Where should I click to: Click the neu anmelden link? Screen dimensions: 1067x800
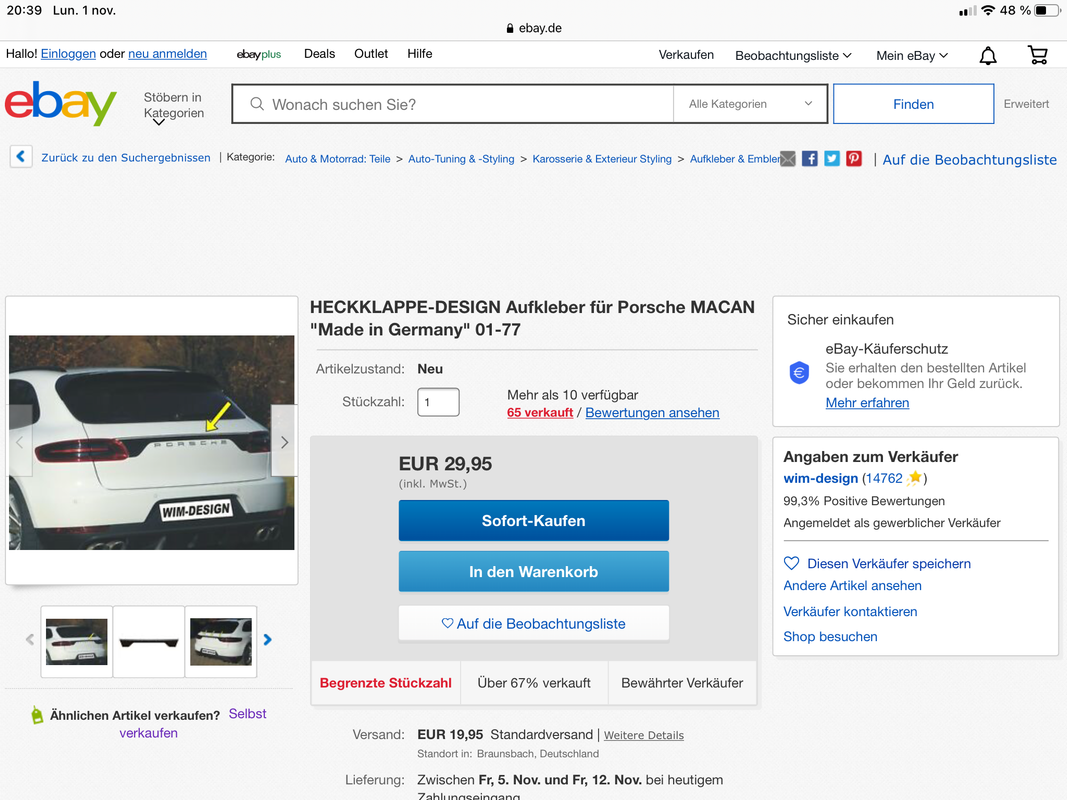[167, 54]
